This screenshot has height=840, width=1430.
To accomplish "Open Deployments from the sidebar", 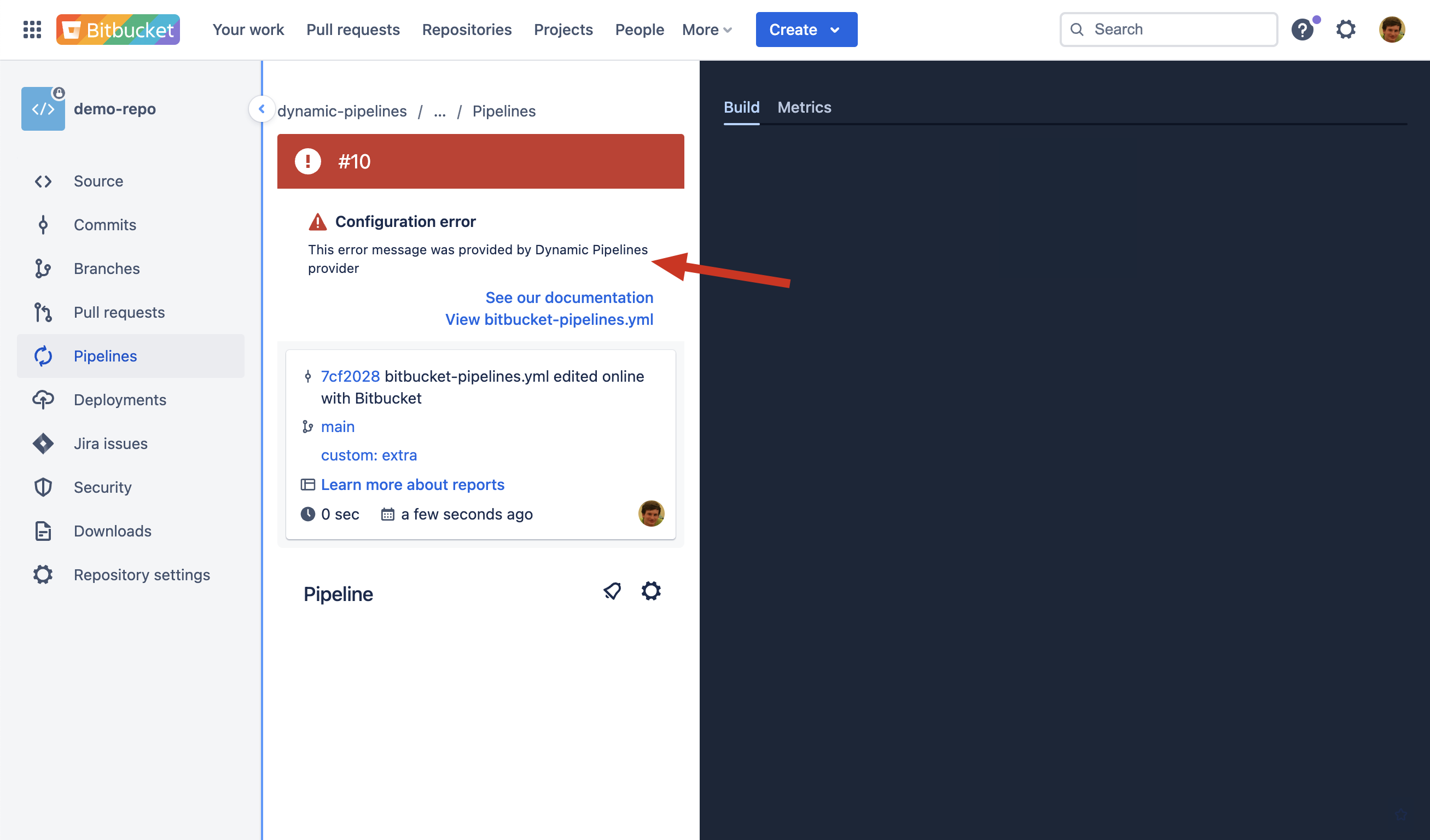I will [119, 399].
